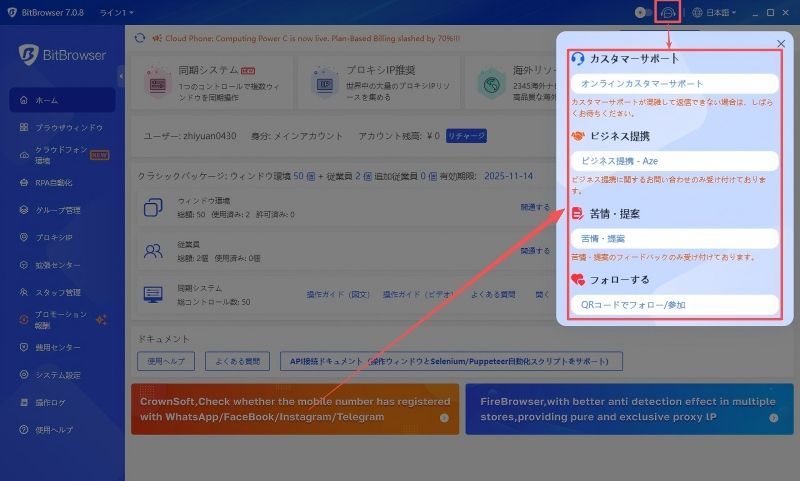Open the ライン1 line dropdown
This screenshot has height=481, width=800.
pyautogui.click(x=116, y=13)
